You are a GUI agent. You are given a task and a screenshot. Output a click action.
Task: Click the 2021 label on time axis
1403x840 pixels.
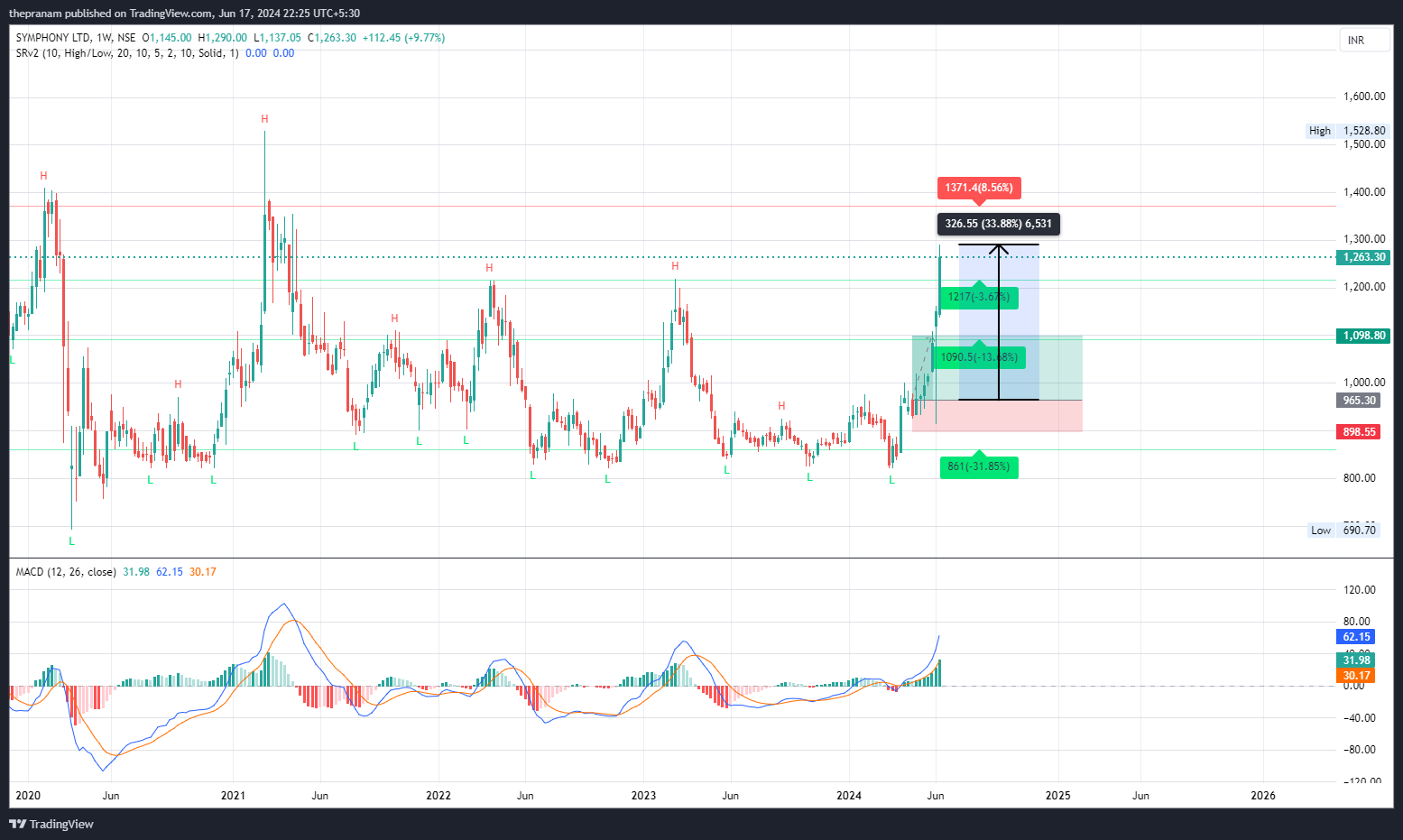pyautogui.click(x=233, y=796)
